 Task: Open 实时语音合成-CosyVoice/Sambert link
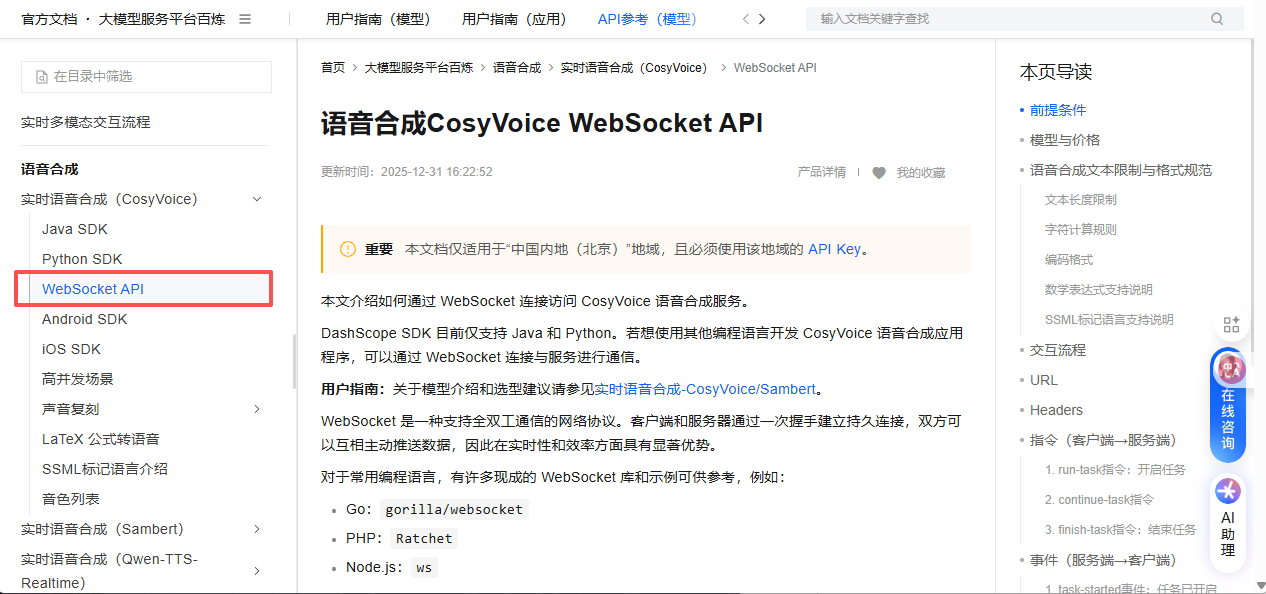[x=705, y=389]
